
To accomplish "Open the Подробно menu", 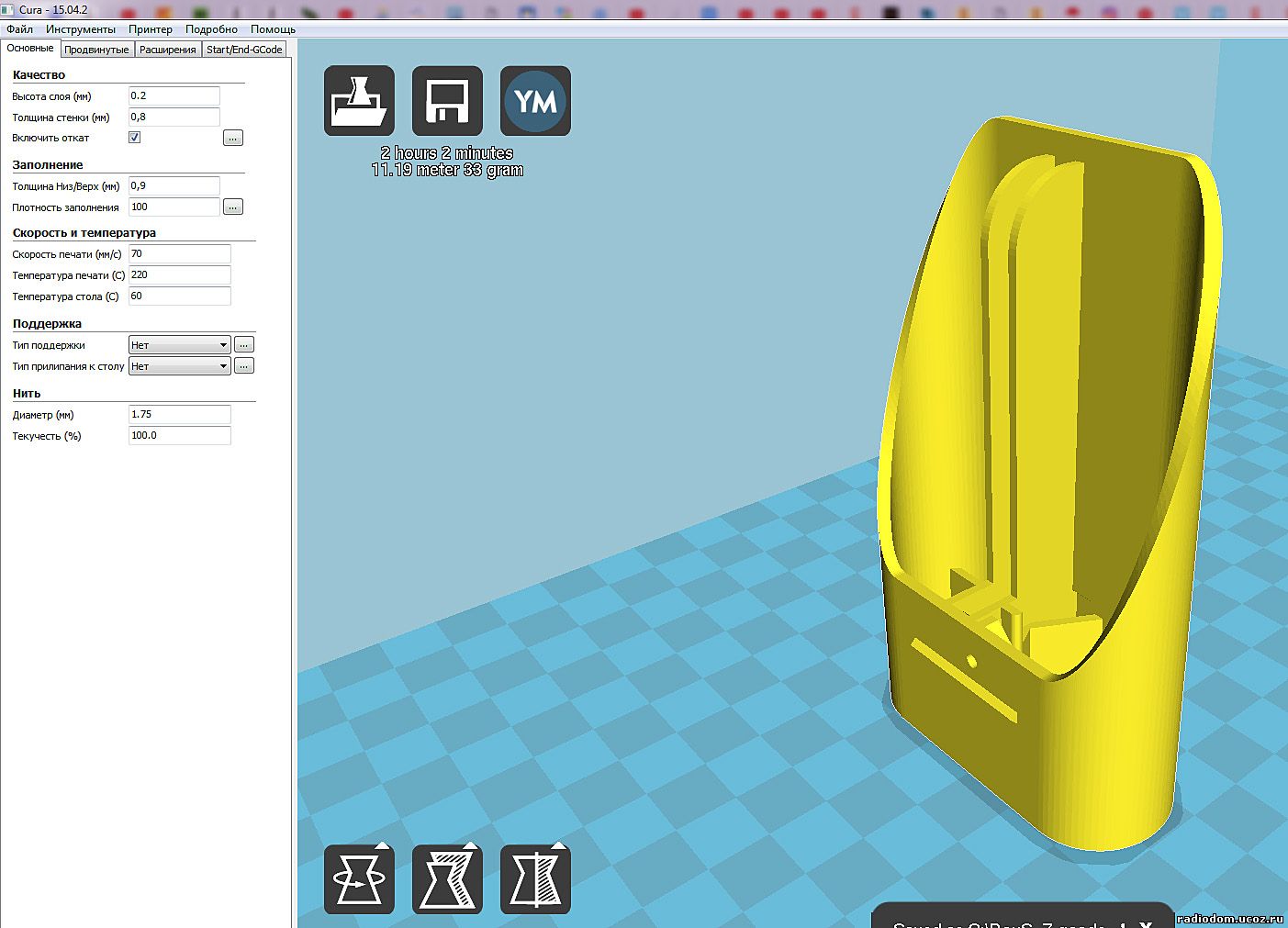I will coord(212,29).
